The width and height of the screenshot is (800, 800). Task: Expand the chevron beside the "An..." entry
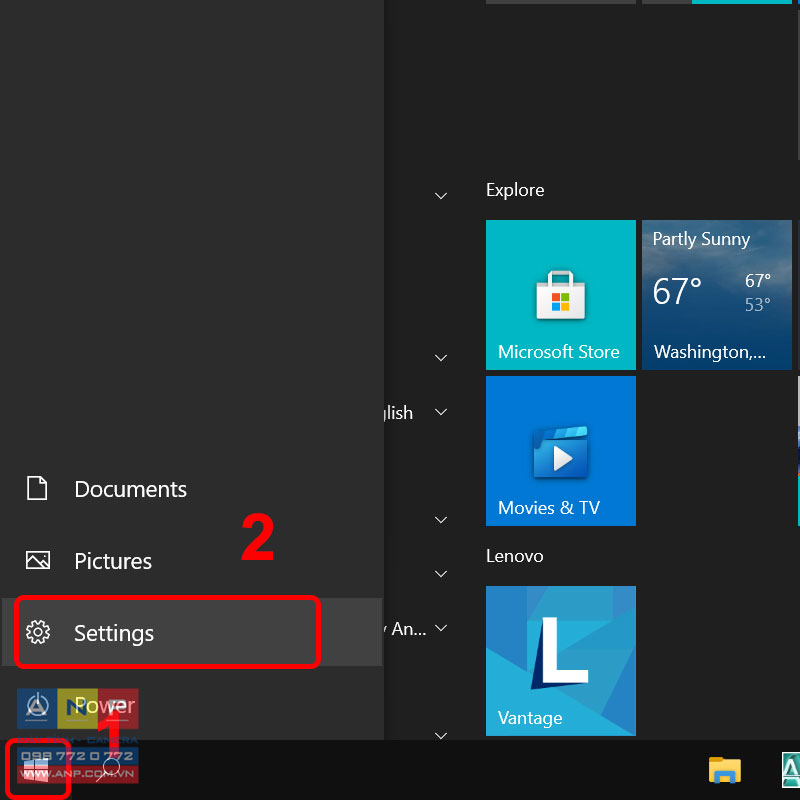pyautogui.click(x=441, y=628)
